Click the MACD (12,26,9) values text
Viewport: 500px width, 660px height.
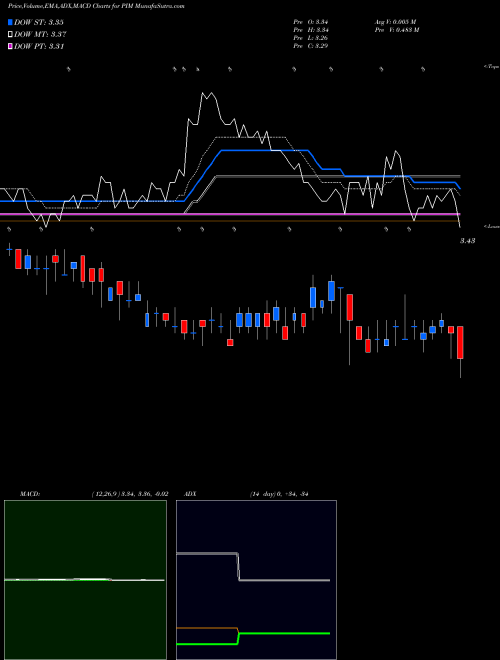[130, 494]
